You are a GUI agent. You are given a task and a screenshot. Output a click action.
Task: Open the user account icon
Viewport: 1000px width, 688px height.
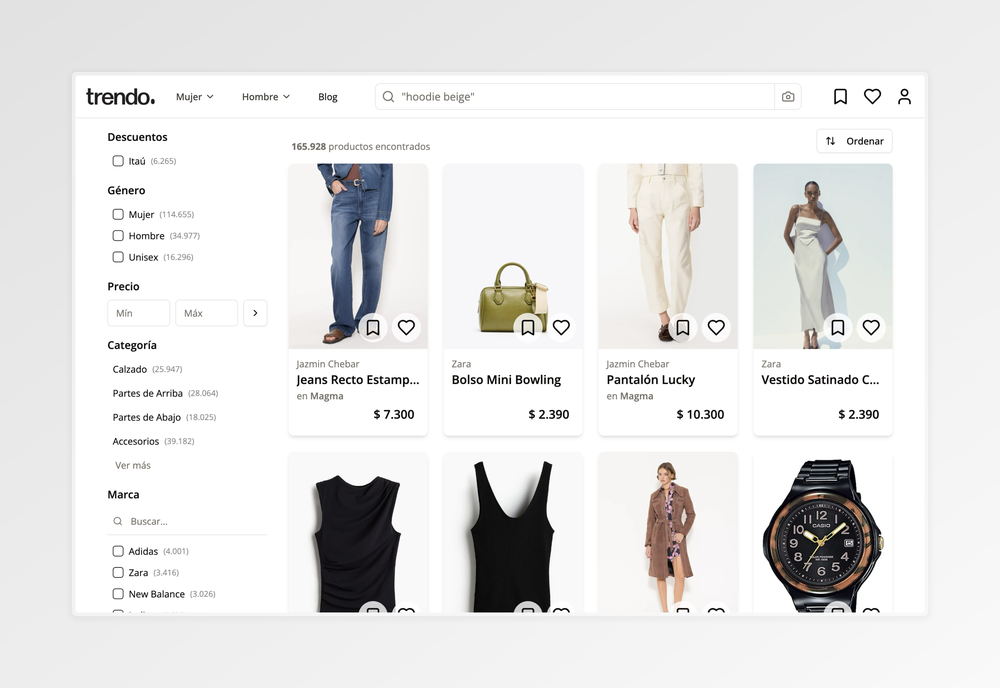click(904, 96)
